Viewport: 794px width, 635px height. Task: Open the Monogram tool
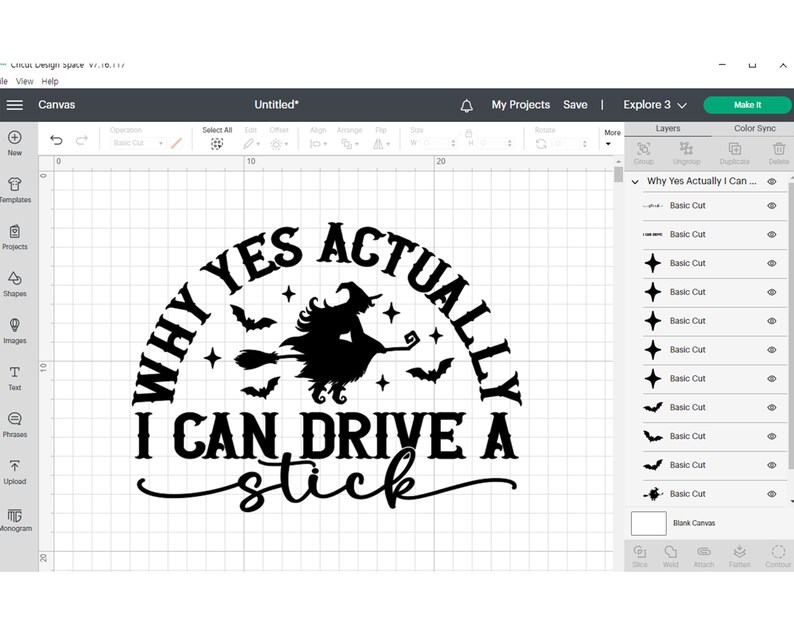(x=15, y=519)
